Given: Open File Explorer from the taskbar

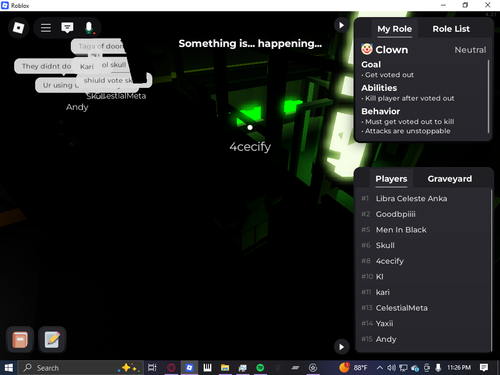Looking at the screenshot, I should (x=225, y=368).
